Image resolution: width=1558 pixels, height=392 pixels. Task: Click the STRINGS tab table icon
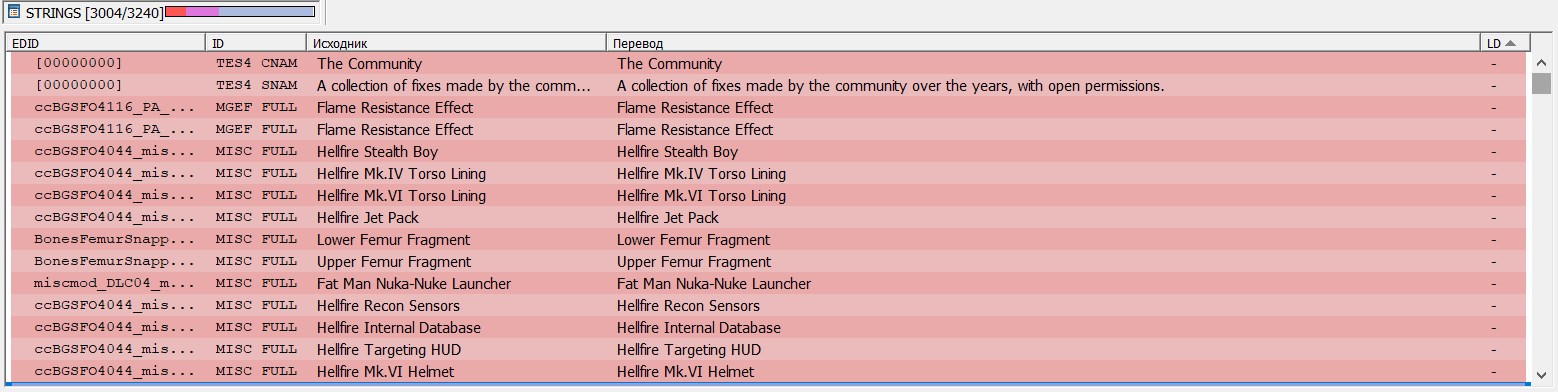(x=14, y=12)
